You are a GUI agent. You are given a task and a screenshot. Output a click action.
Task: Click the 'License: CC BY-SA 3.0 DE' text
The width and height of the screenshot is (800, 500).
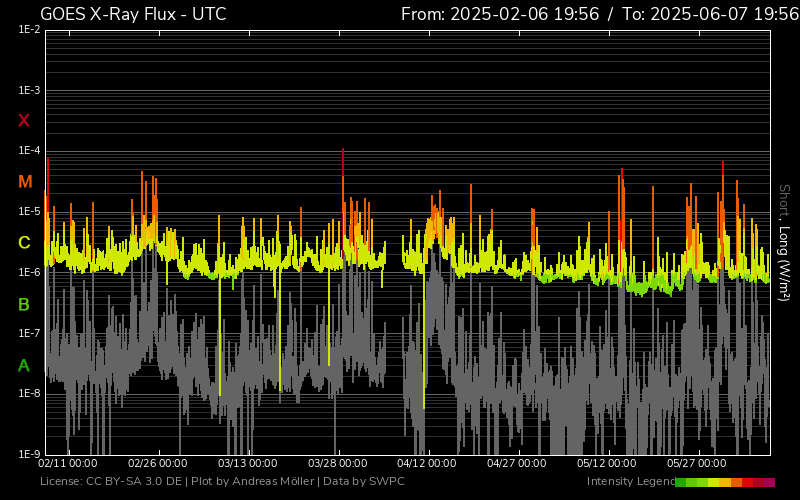coord(111,481)
